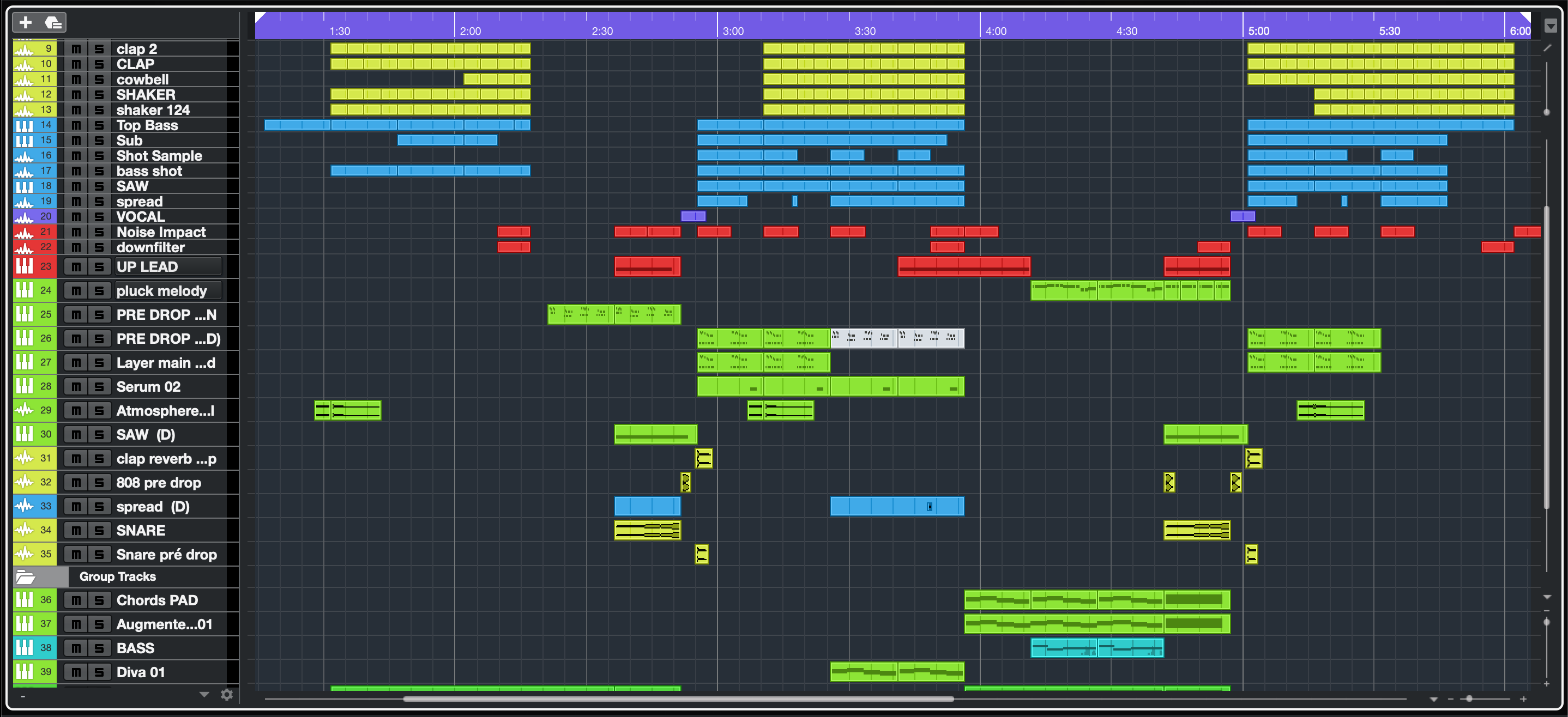Select the clap 2 audio track icon
This screenshot has width=1568, height=717.
point(24,48)
